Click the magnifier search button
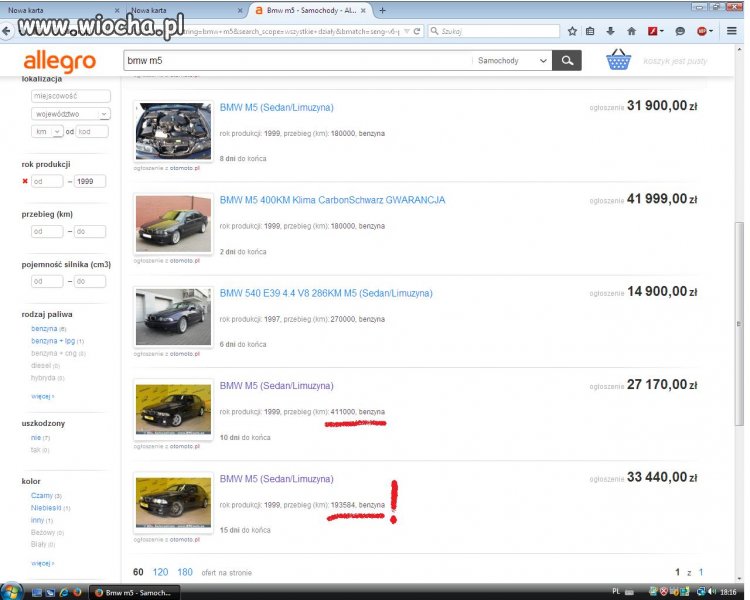 [567, 60]
